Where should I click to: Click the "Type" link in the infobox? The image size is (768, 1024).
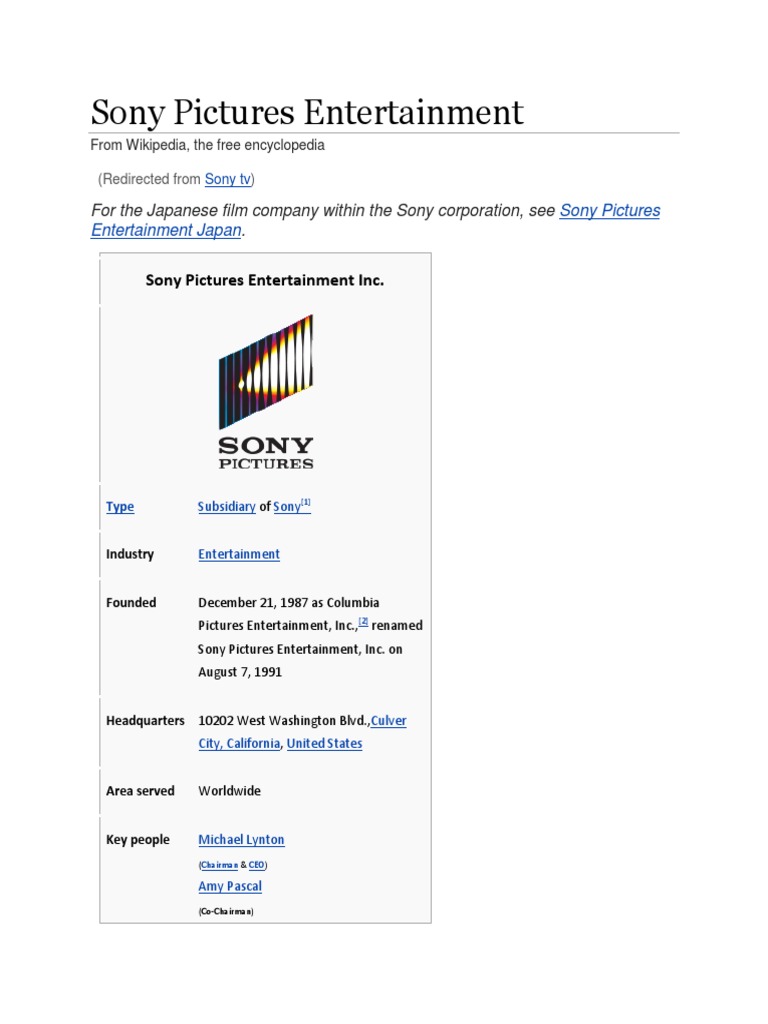pos(120,507)
